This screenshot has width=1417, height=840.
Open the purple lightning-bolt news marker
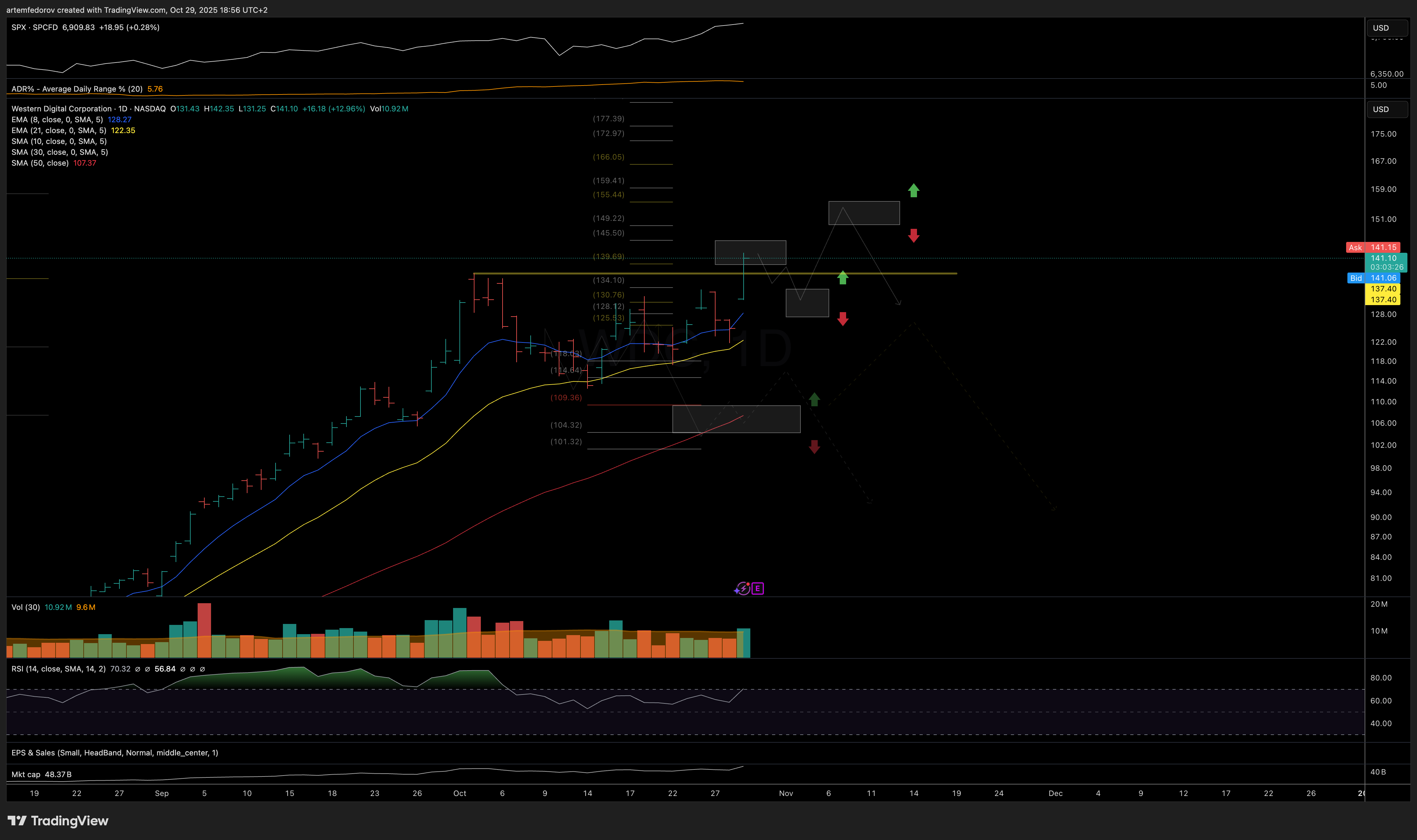(743, 589)
